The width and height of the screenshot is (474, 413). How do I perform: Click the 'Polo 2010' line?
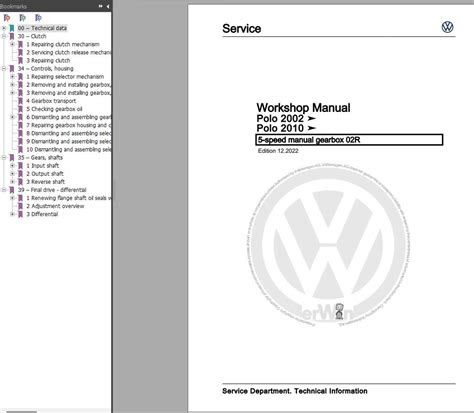286,128
